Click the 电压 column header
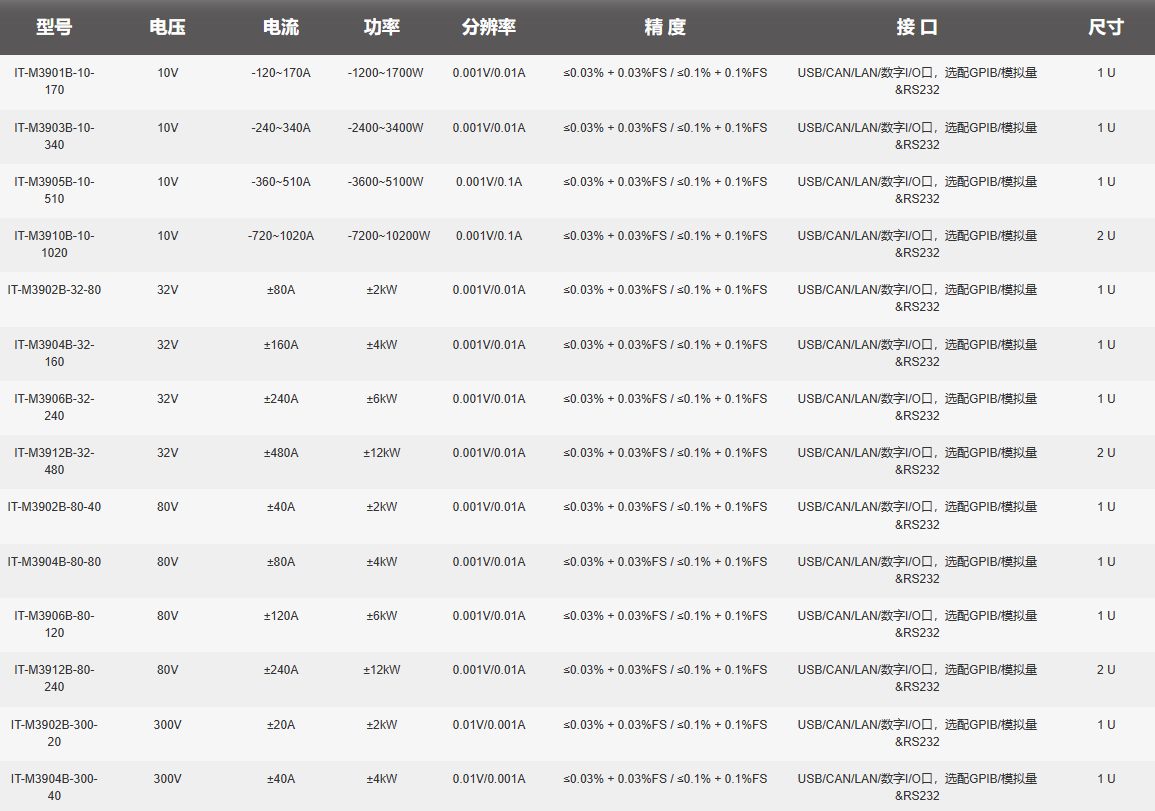Viewport: 1155px width, 811px height. click(167, 27)
